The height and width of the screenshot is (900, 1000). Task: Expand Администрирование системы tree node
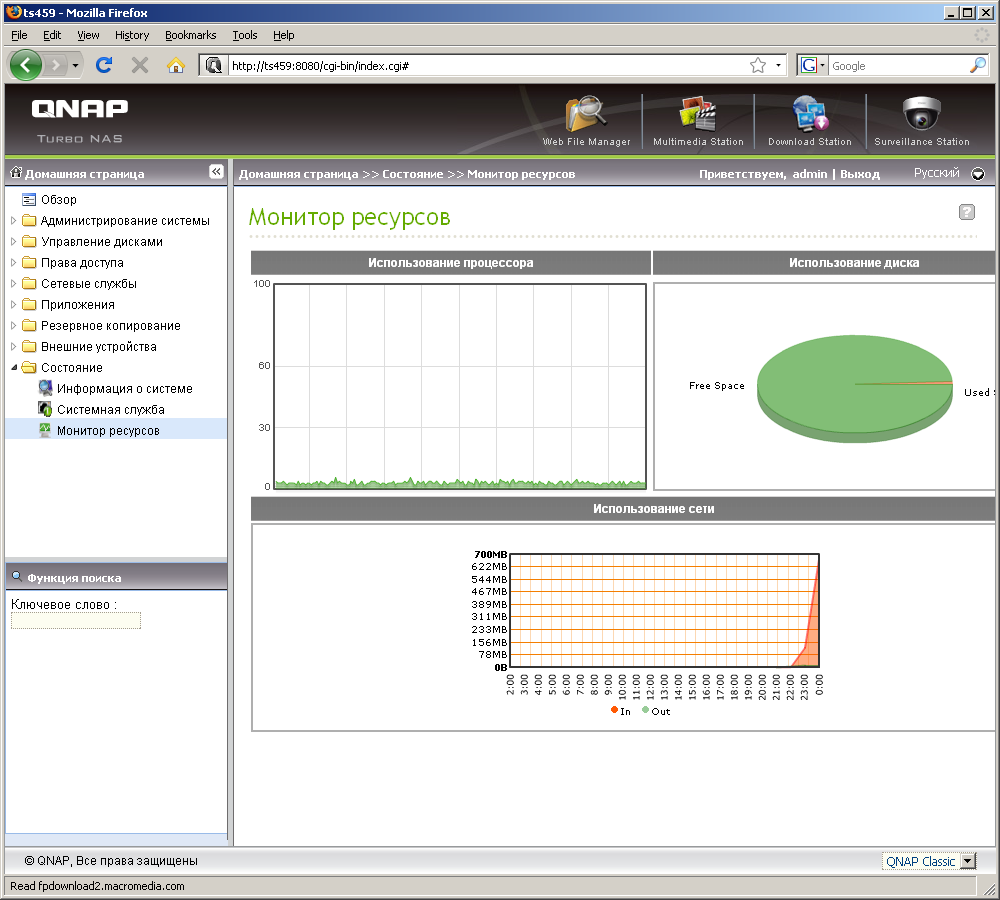(x=13, y=220)
